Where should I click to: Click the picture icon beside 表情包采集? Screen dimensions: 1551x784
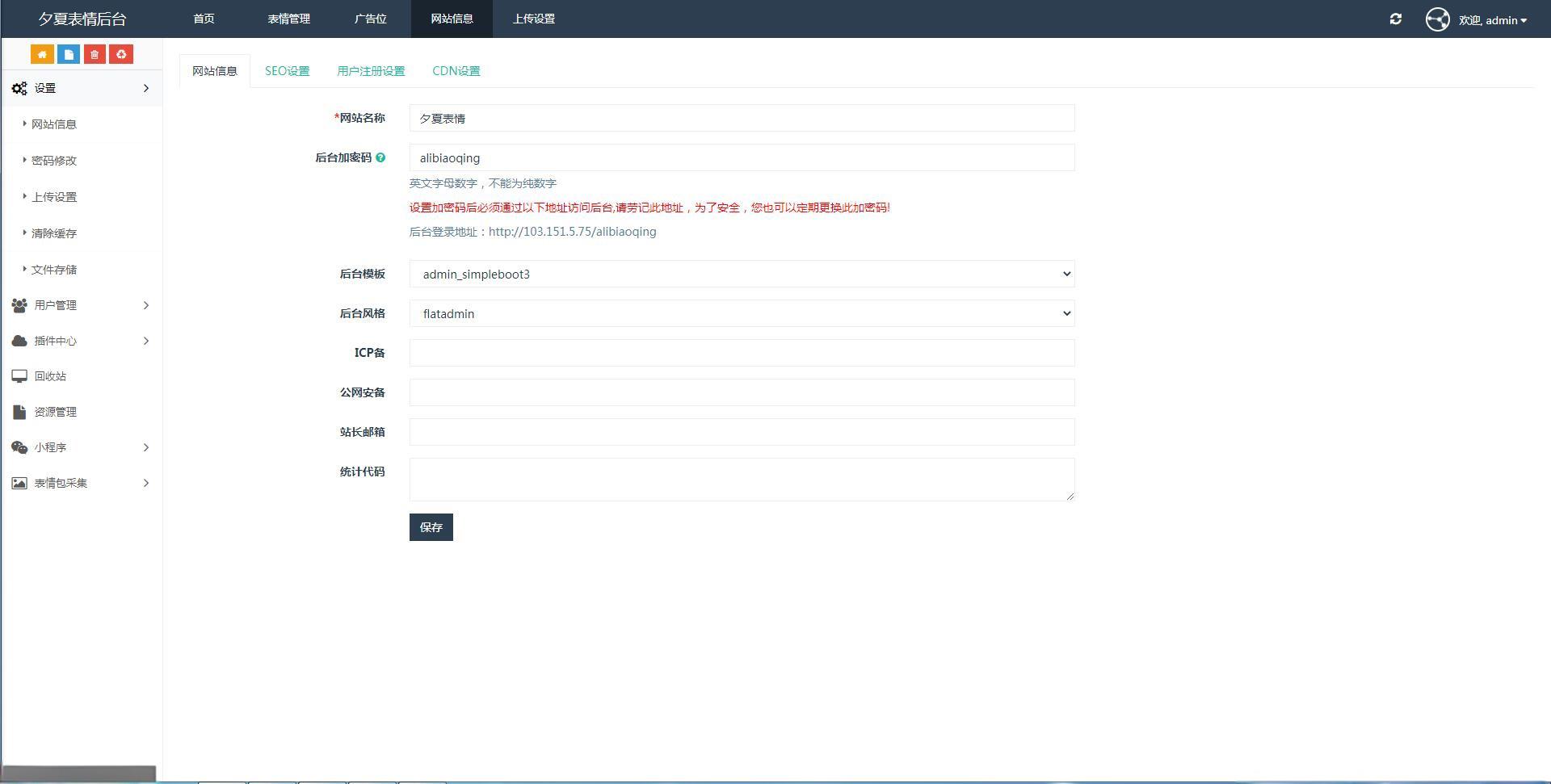19,483
